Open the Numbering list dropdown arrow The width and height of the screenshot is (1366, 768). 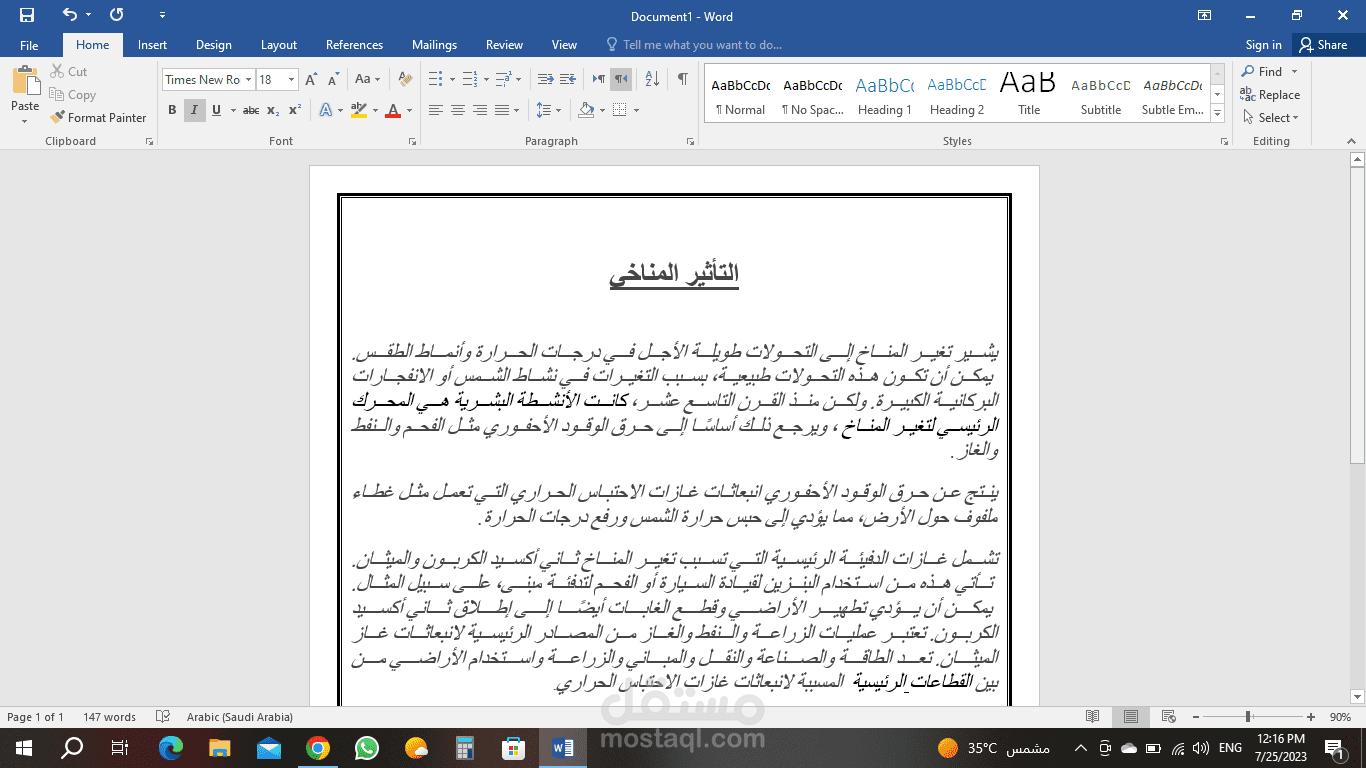(486, 80)
